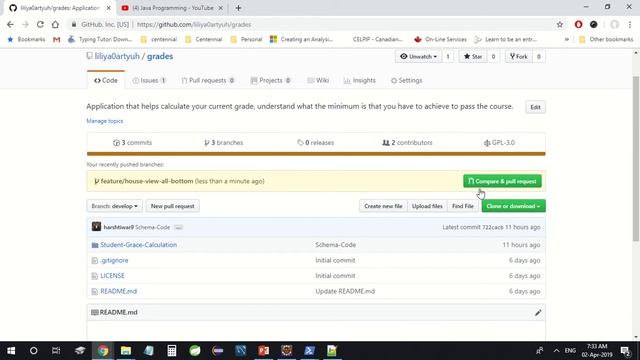The width and height of the screenshot is (640, 360).
Task: Open the Creating an Analysi... bookmark
Action: pos(302,39)
